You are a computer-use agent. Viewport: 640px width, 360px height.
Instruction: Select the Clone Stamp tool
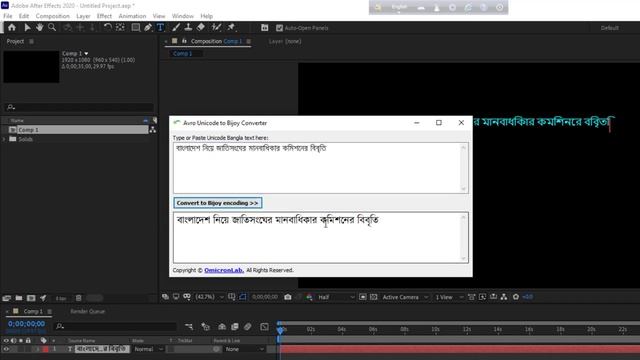[188, 27]
